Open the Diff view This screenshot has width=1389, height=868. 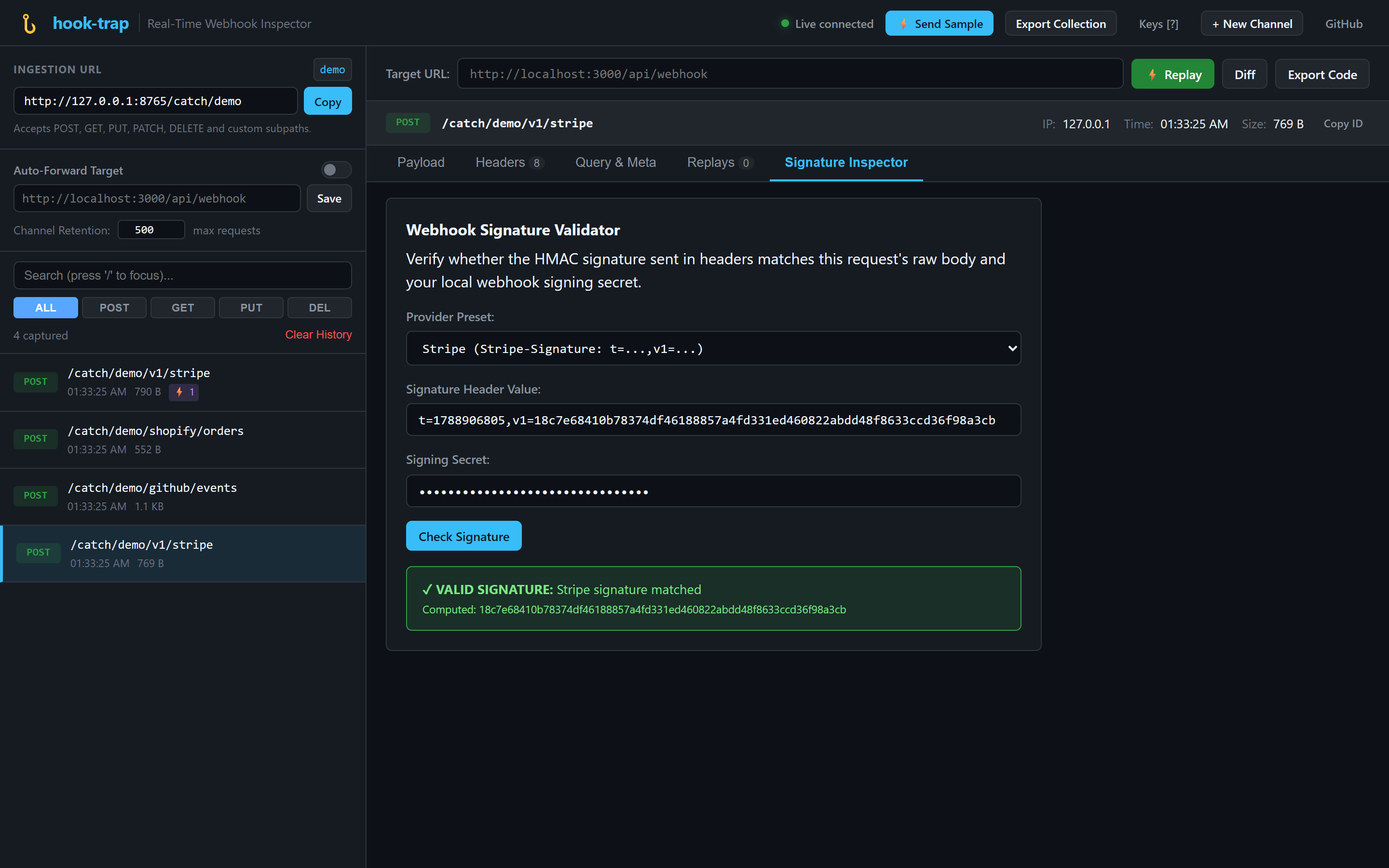point(1244,74)
